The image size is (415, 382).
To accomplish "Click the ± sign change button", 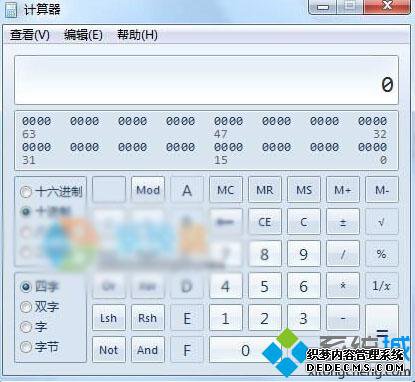I will [343, 222].
